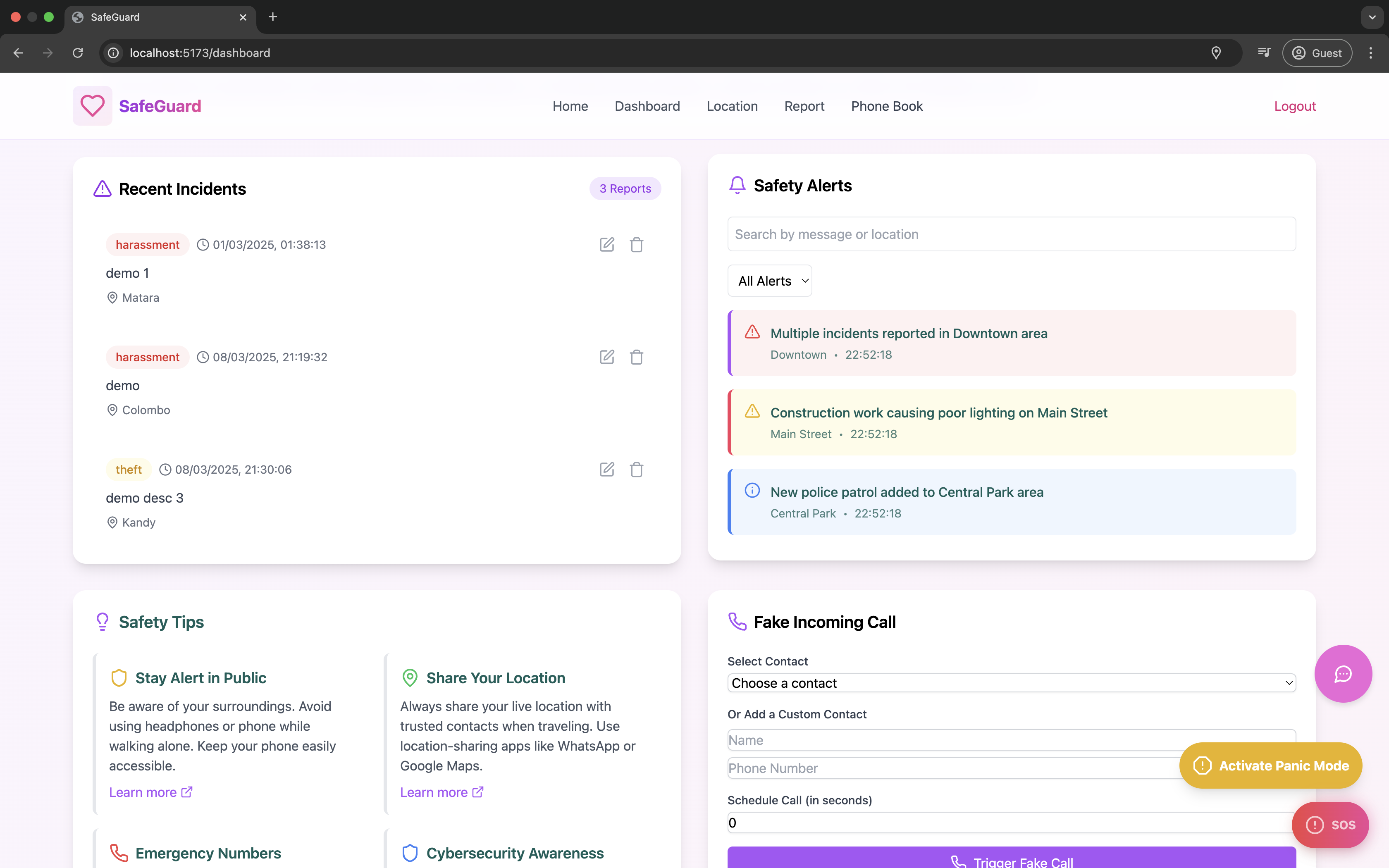Delete the theft incident in Kandy
Viewport: 1389px width, 868px height.
636,470
